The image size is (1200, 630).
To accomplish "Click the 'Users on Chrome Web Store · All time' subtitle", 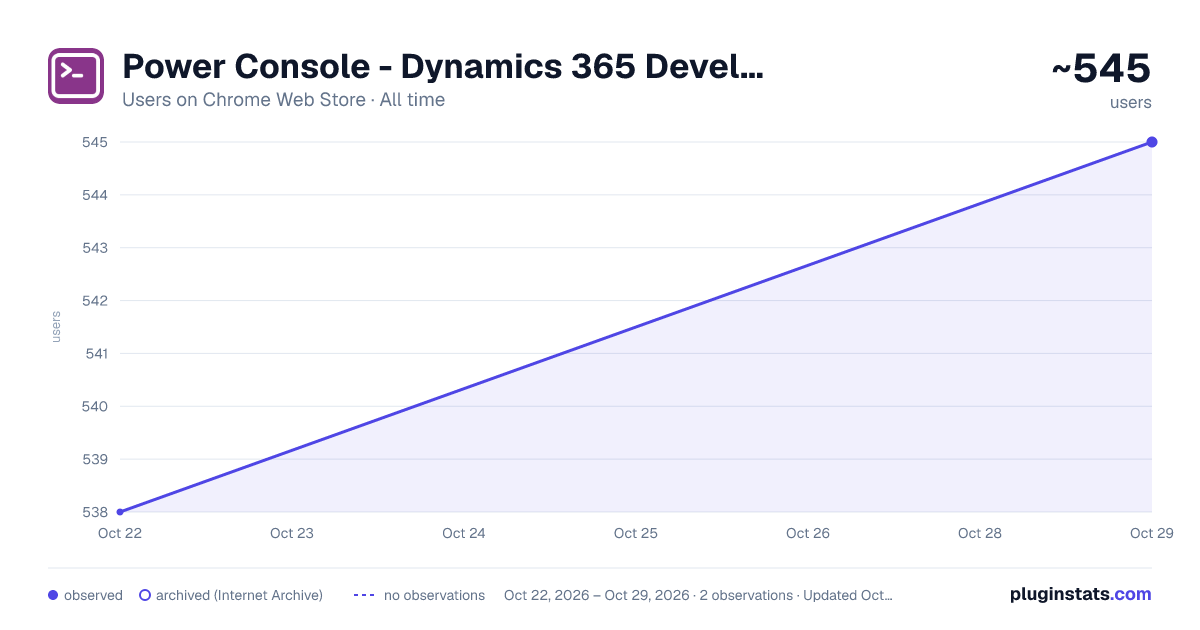I will coord(283,100).
